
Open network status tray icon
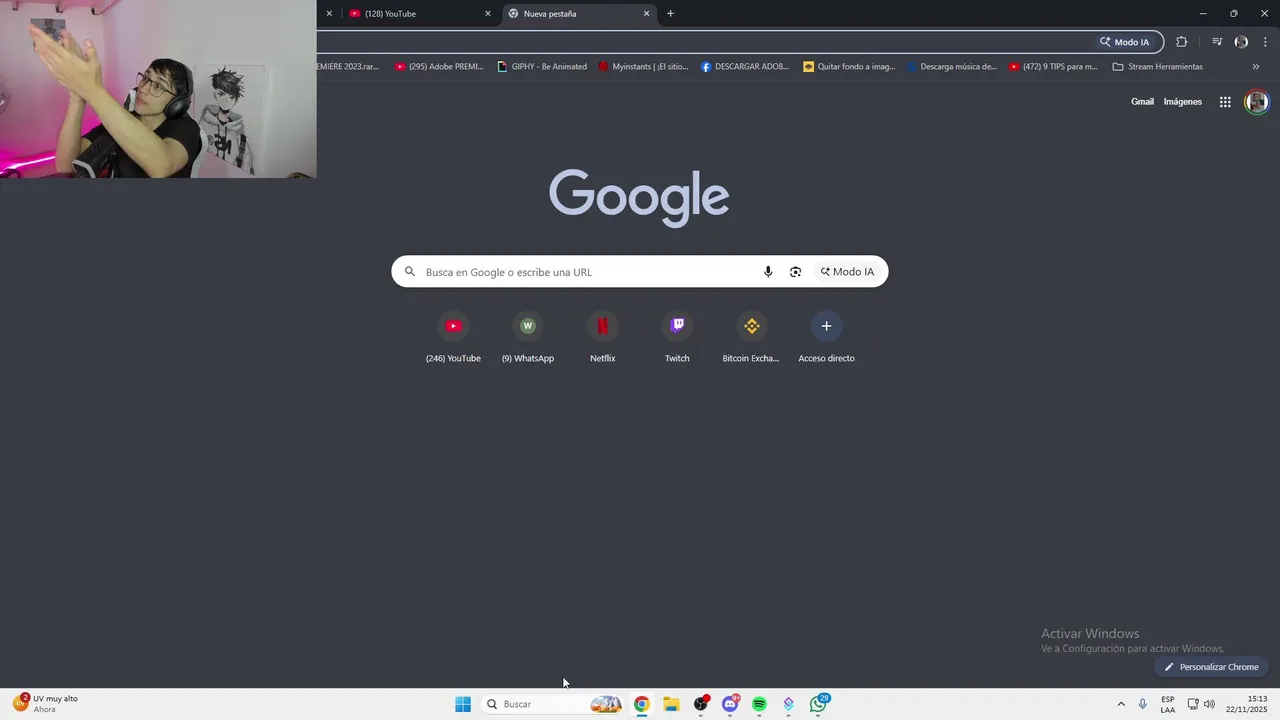[x=1193, y=704]
